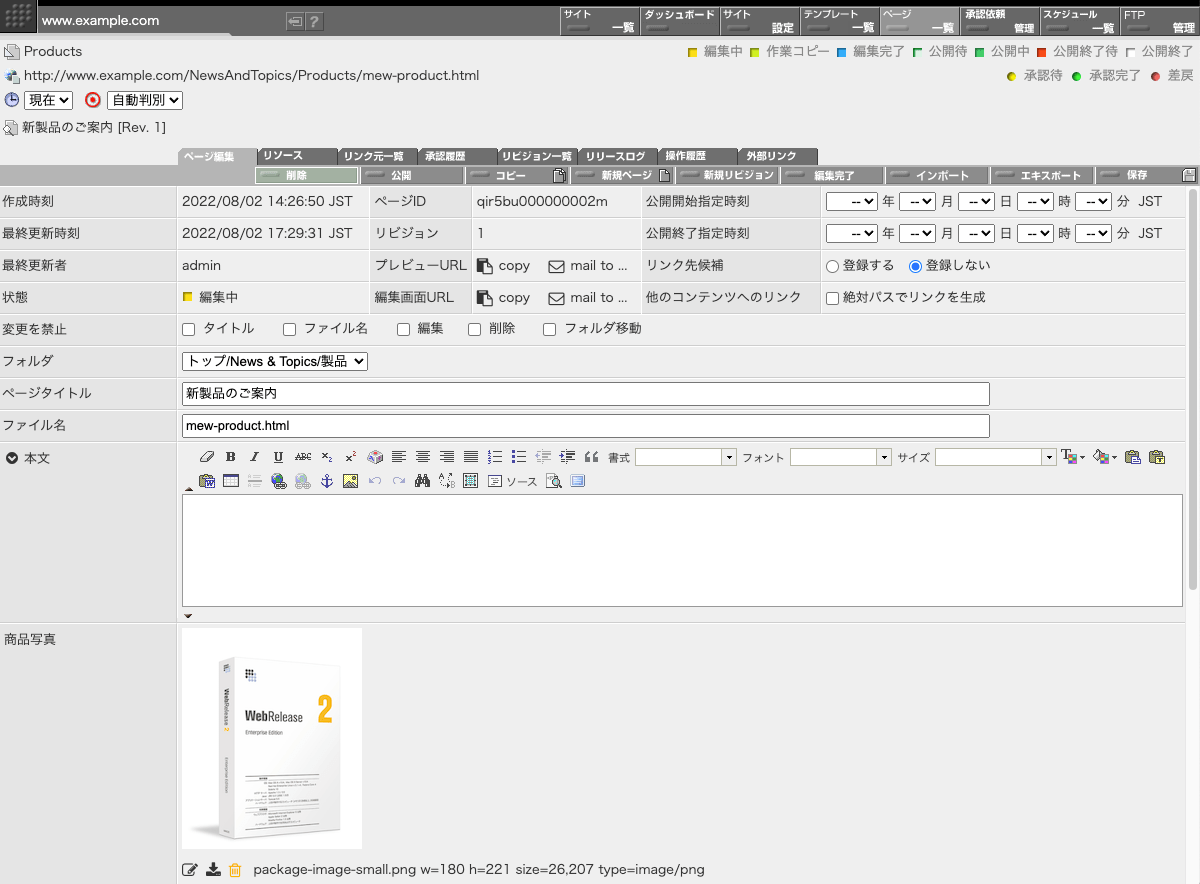This screenshot has height=884, width=1200.
Task: Delete product photo with trash icon
Action: pos(235,870)
